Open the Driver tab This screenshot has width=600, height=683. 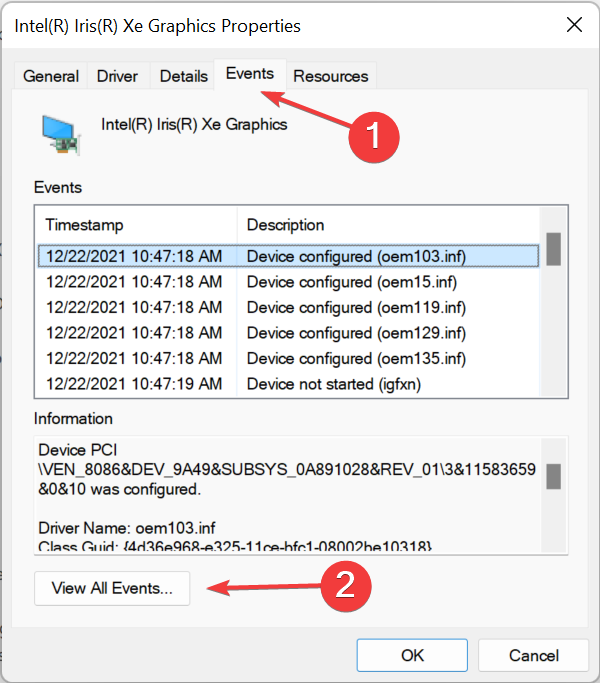tap(117, 76)
